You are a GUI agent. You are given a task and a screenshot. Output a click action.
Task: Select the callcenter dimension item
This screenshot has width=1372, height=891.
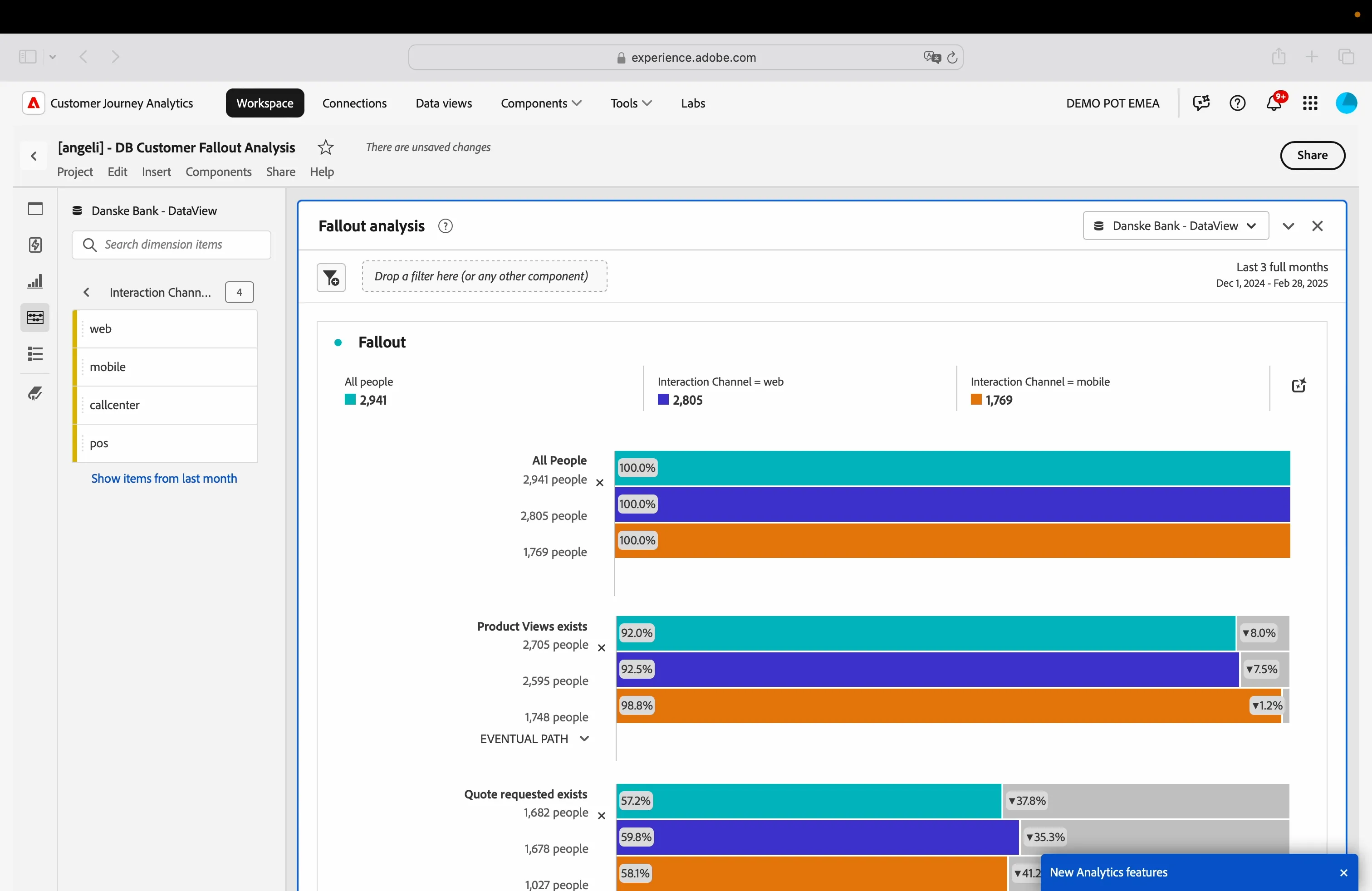click(165, 405)
